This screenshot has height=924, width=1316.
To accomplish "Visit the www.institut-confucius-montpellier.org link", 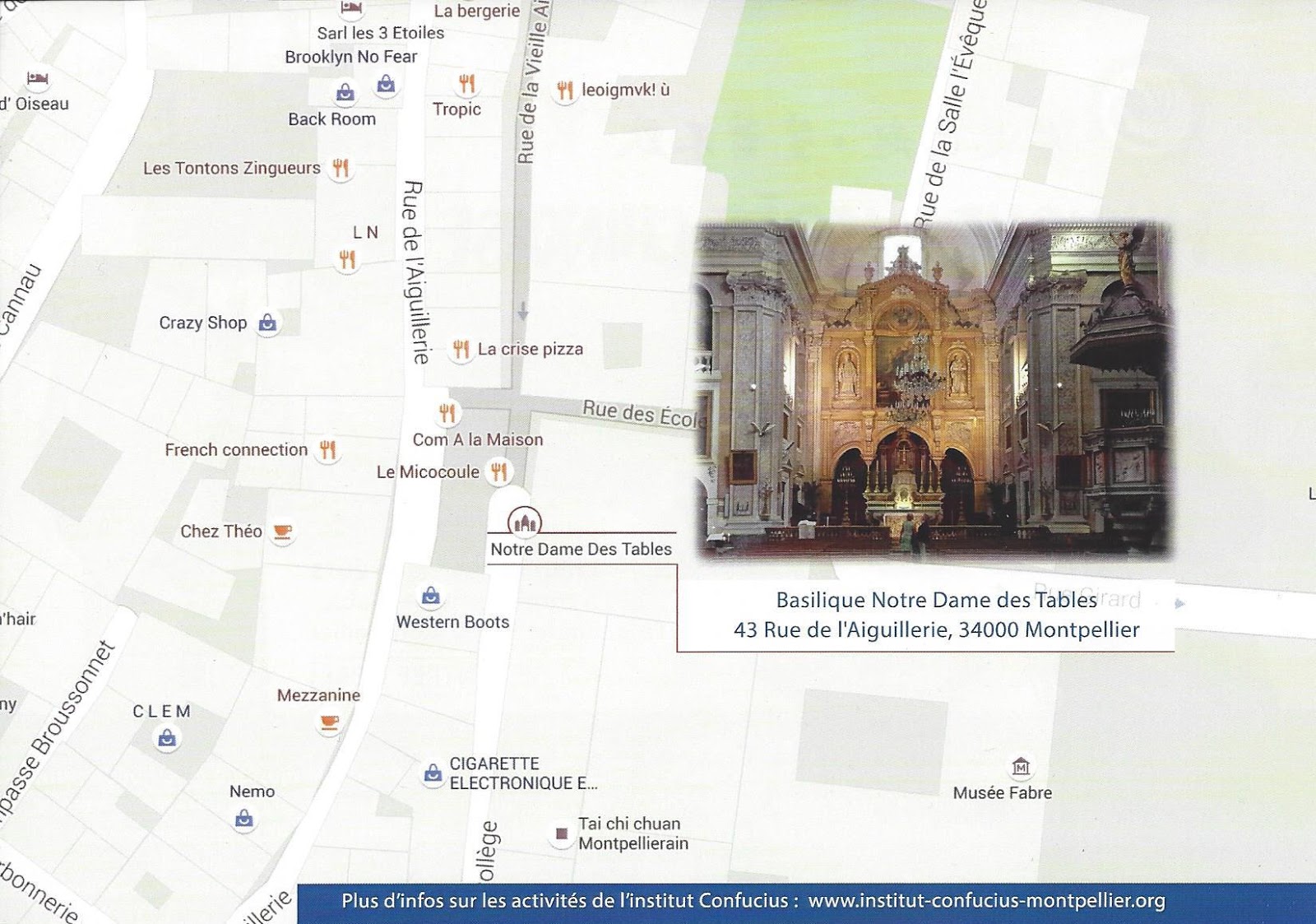I will pos(987,901).
